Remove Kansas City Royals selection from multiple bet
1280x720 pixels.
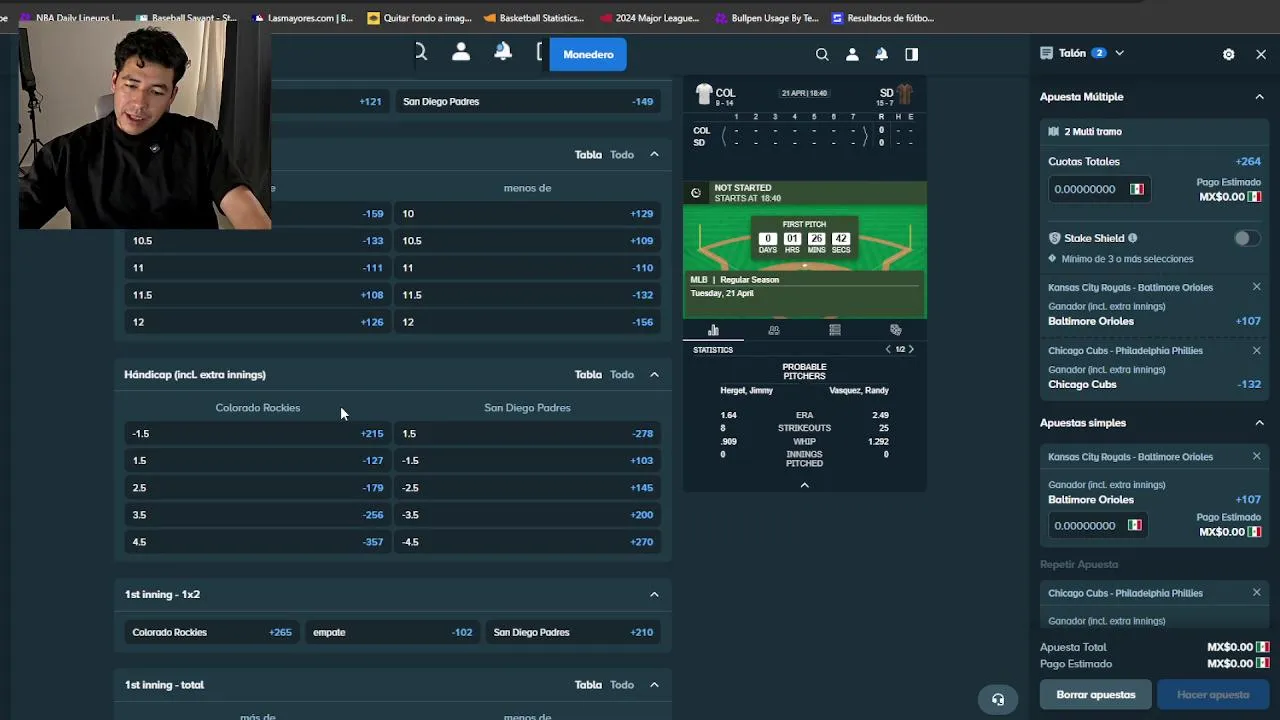[x=1257, y=287]
